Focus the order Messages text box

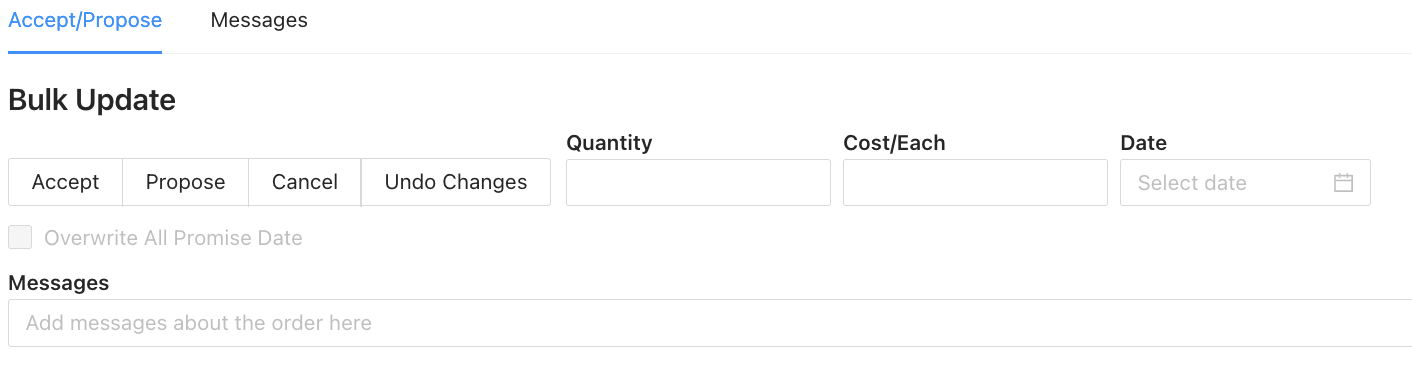point(710,323)
